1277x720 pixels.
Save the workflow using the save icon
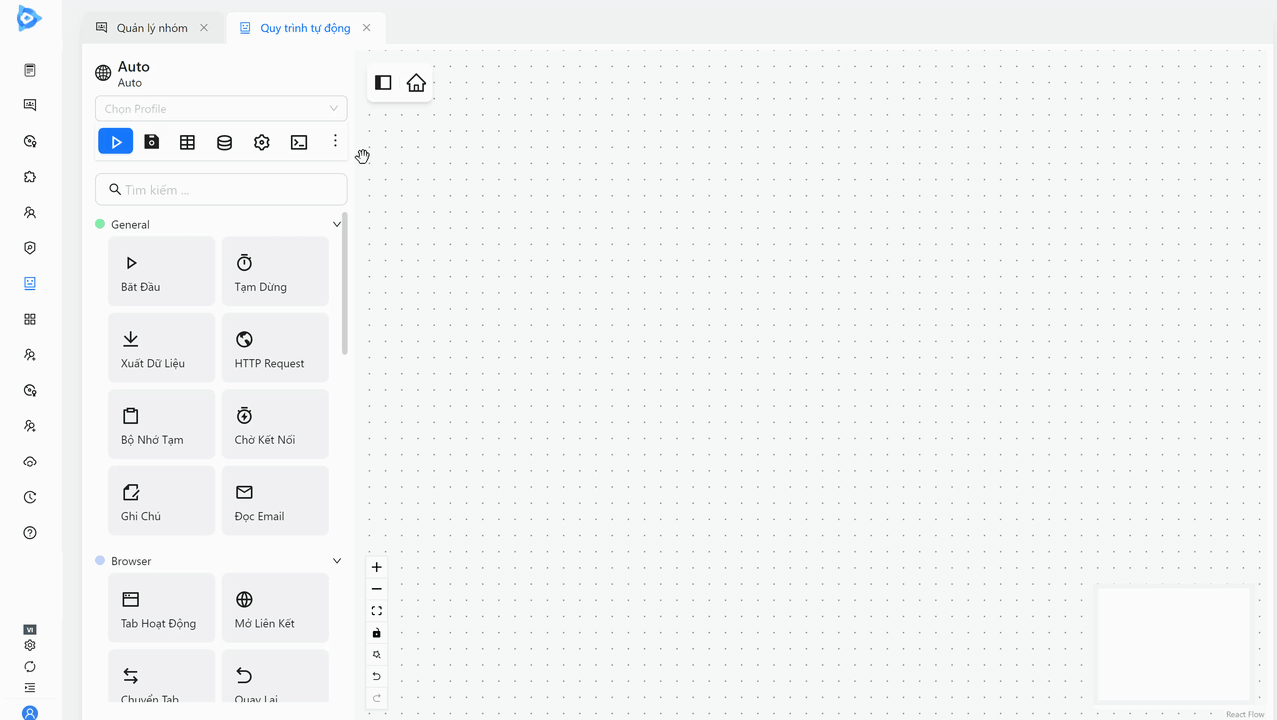tap(151, 141)
